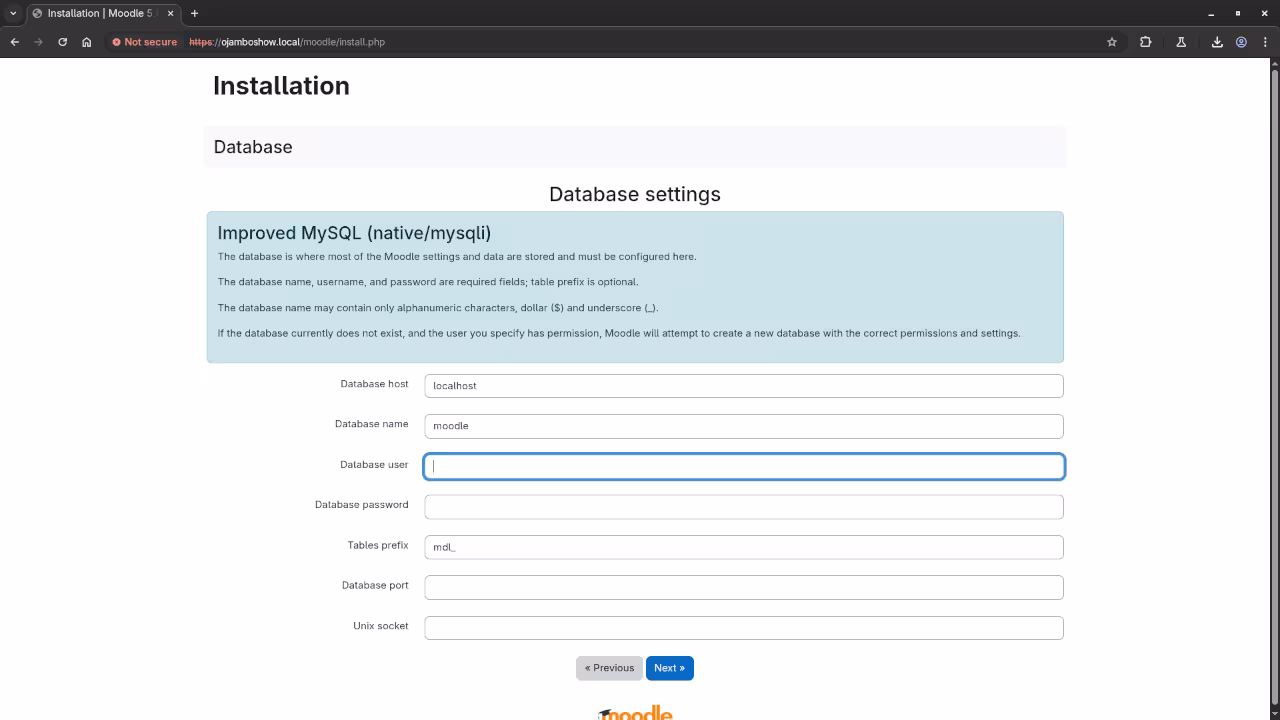The image size is (1280, 720).
Task: Click the Database port field
Action: [744, 587]
